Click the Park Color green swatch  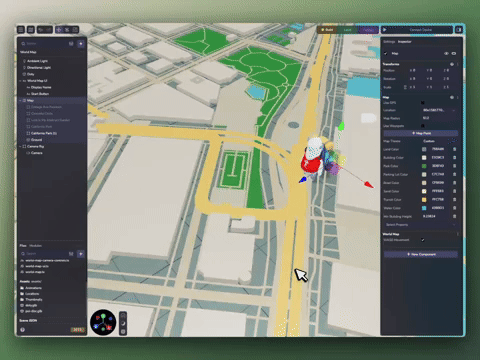(424, 166)
